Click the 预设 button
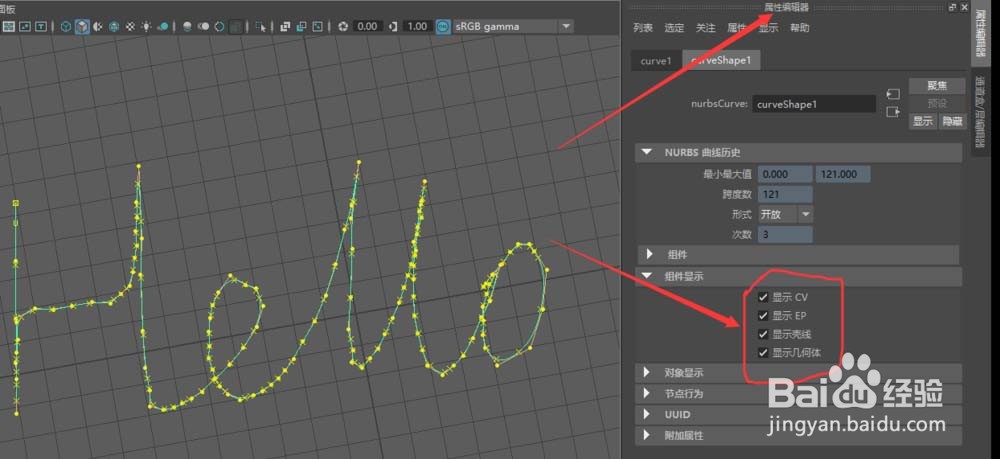 click(937, 103)
